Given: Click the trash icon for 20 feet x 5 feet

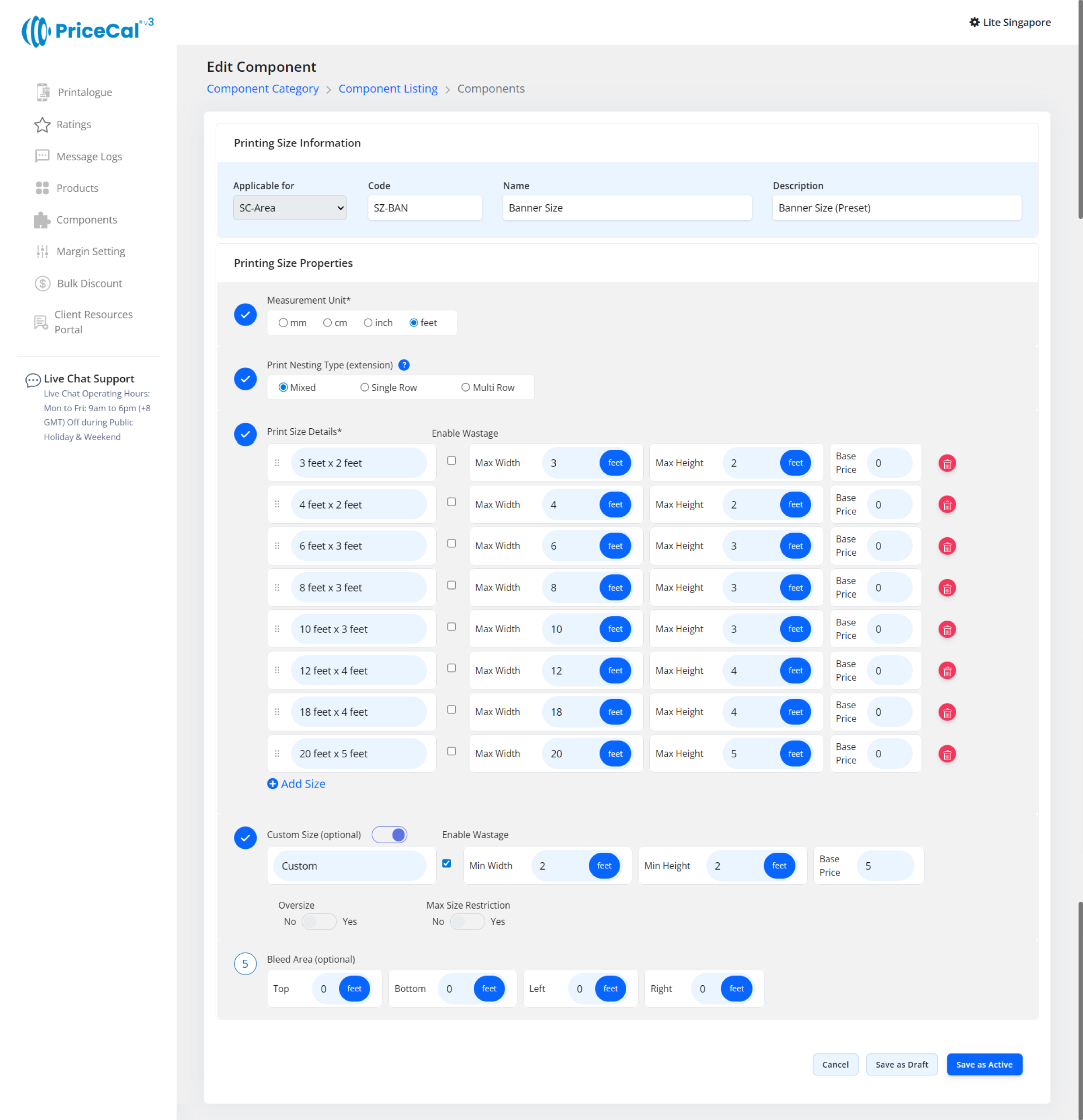Looking at the screenshot, I should click(946, 754).
